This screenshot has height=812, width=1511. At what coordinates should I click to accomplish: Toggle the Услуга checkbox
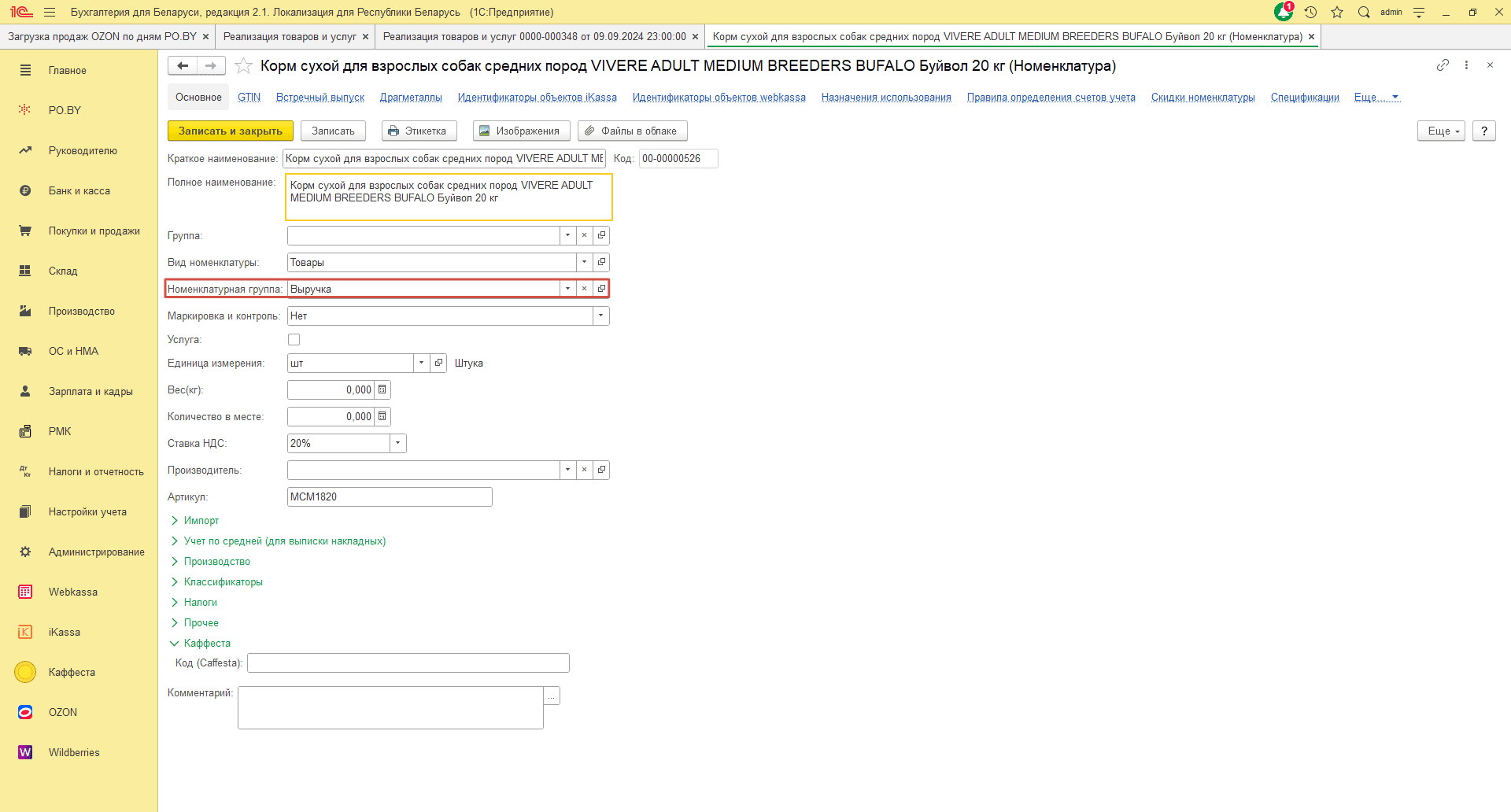pyautogui.click(x=294, y=339)
